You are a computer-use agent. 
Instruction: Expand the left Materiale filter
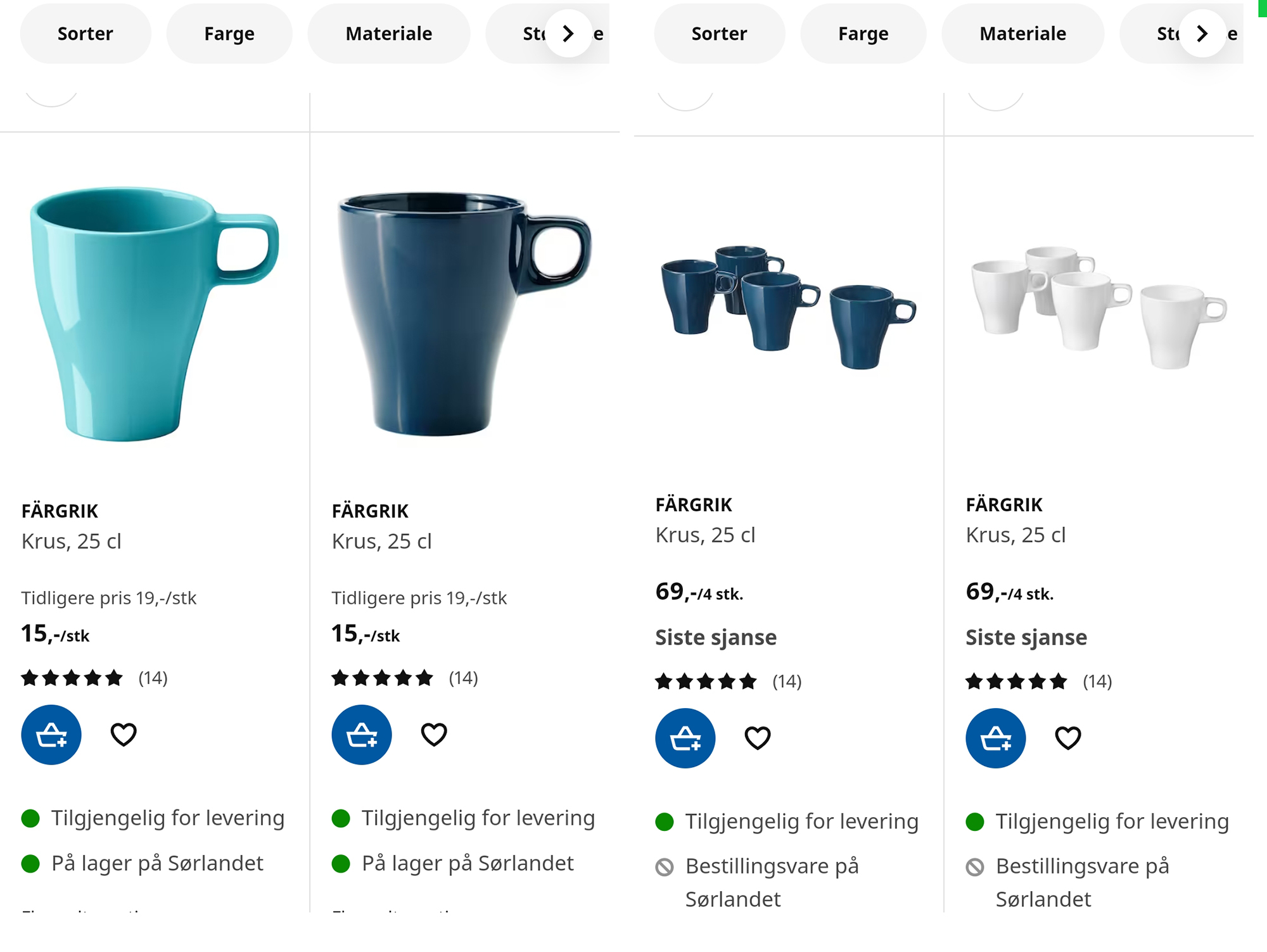point(389,34)
